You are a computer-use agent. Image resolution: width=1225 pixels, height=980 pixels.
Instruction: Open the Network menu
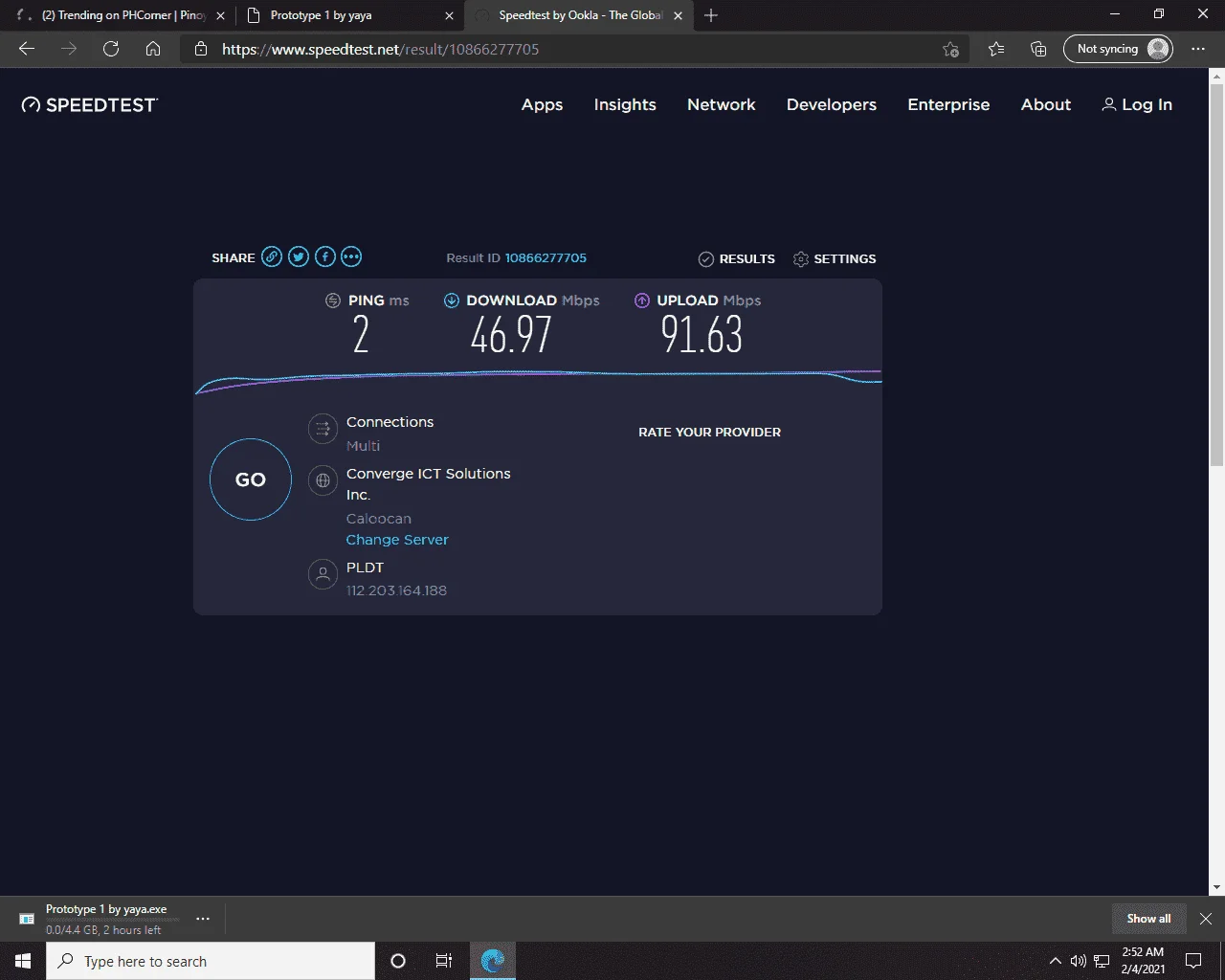[x=722, y=104]
